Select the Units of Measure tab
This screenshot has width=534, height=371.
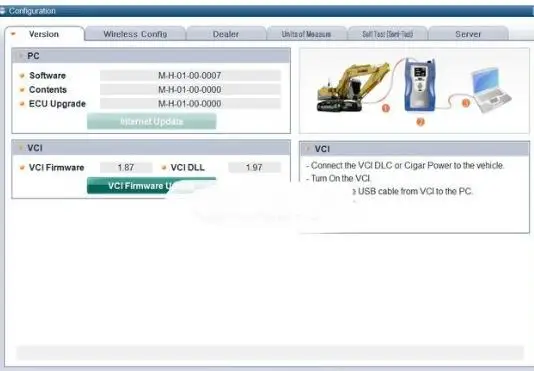point(306,34)
